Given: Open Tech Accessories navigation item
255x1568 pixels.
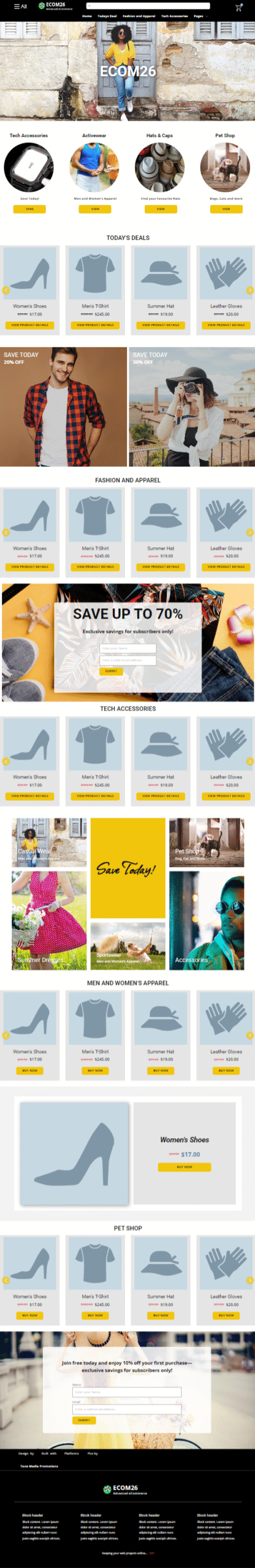Looking at the screenshot, I should coord(175,16).
